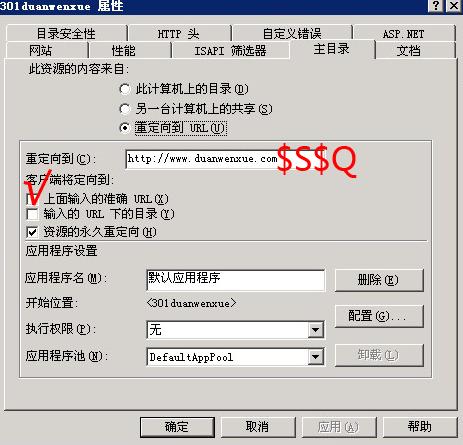Click the help question mark icon
Image resolution: width=463 pixels, height=445 pixels.
click(436, 5)
